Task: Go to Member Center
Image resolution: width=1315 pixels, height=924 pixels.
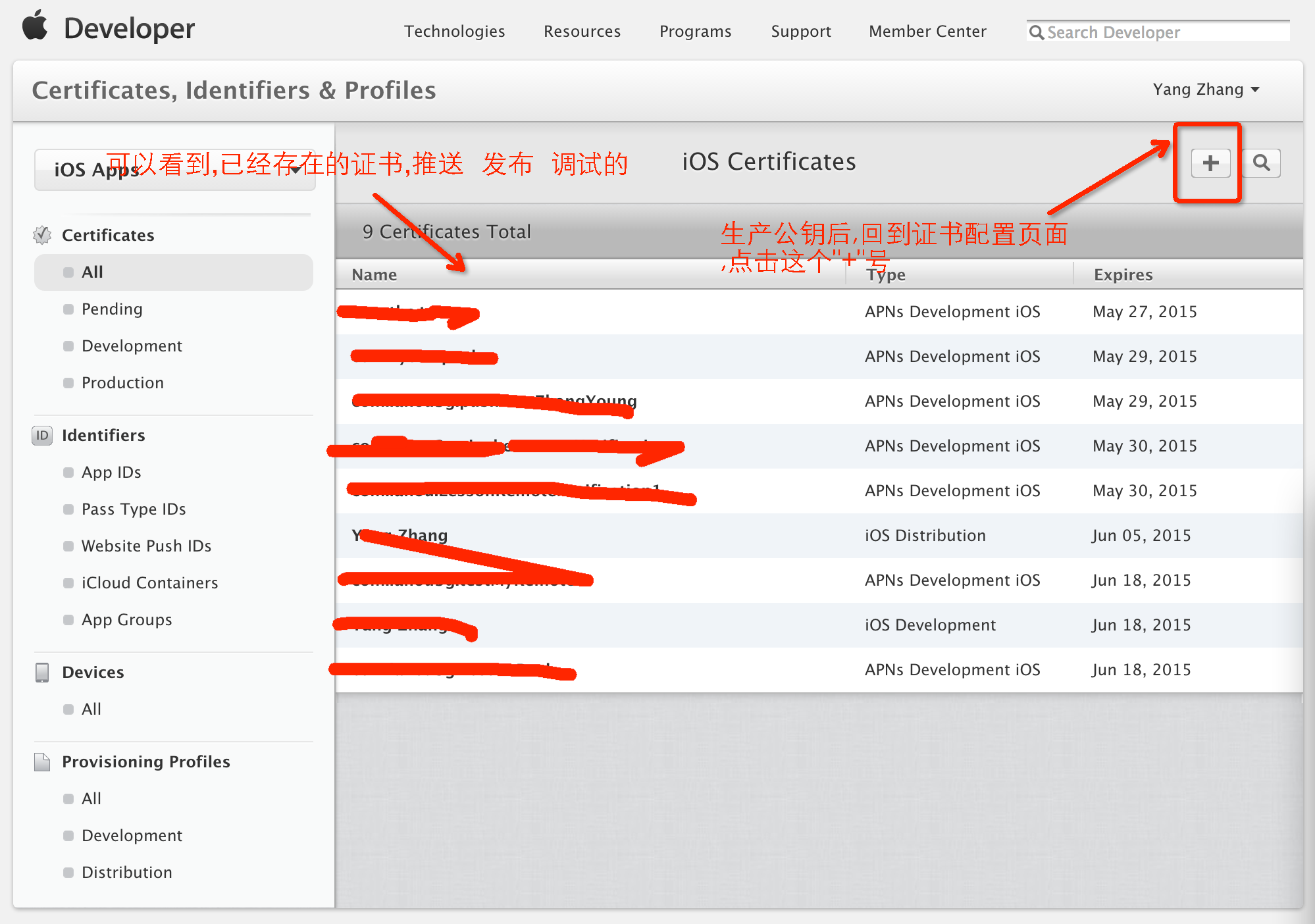Action: point(927,31)
